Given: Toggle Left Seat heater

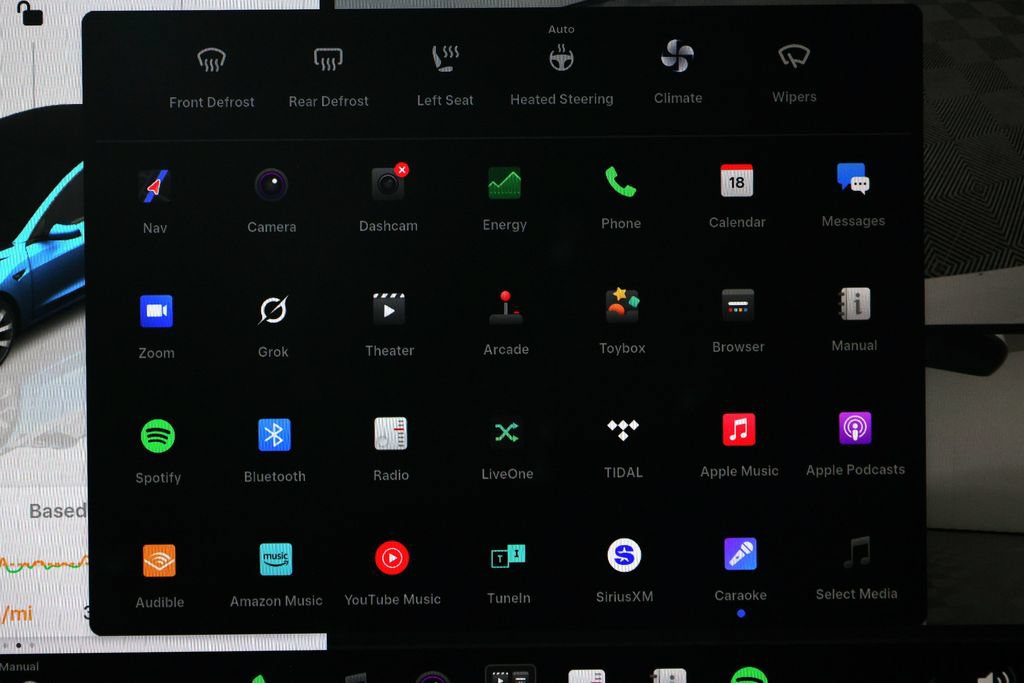Looking at the screenshot, I should (x=445, y=59).
